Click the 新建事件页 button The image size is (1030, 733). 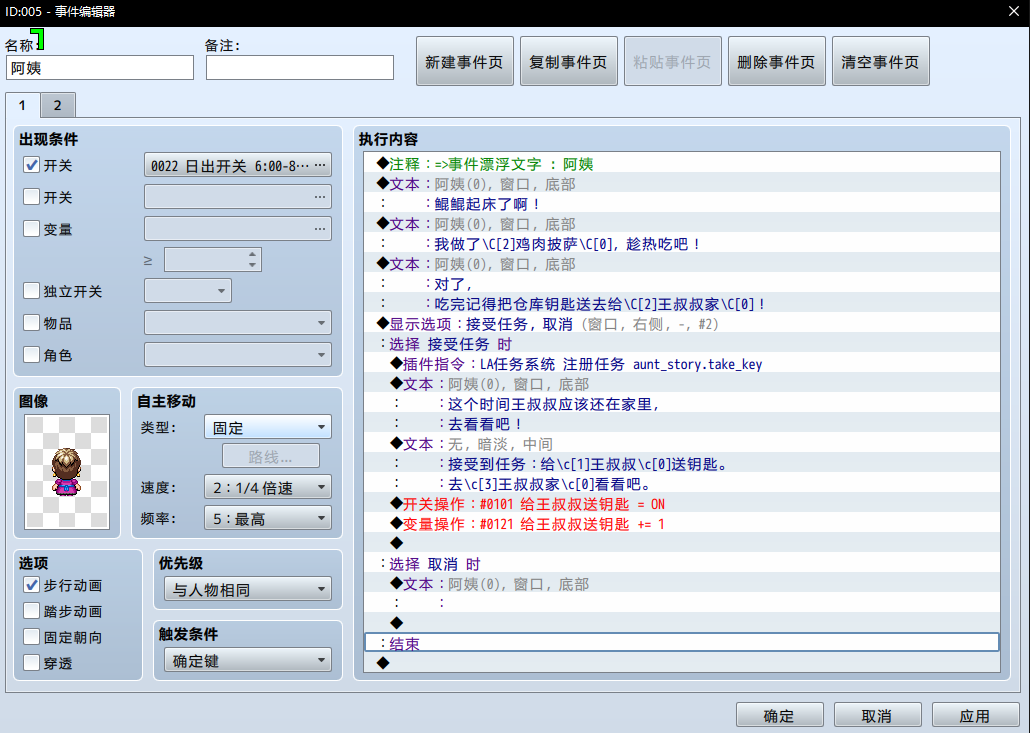464,62
